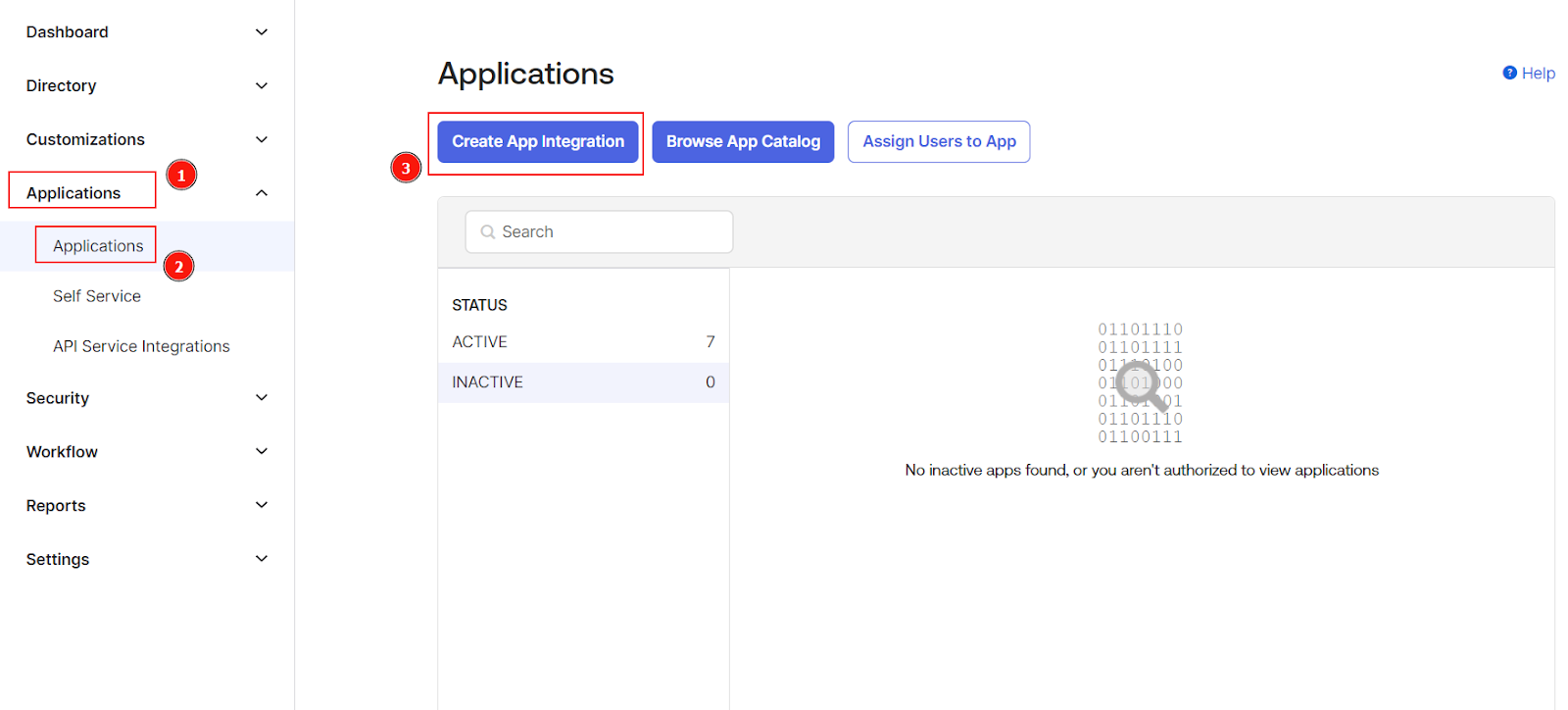Click the magnifier icon in Search box
1568x710 pixels.
(487, 232)
